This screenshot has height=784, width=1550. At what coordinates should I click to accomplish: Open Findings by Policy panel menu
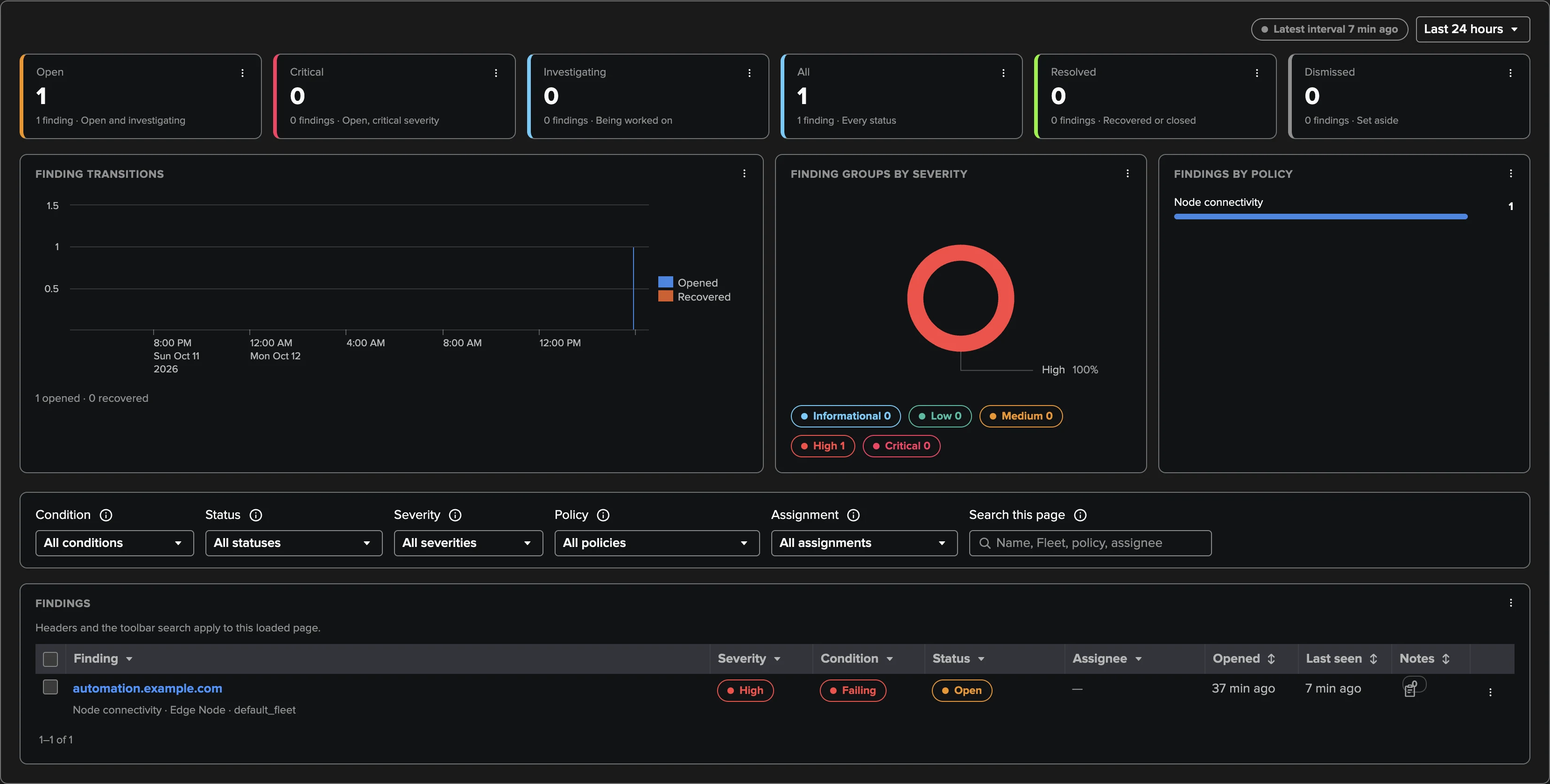1511,173
